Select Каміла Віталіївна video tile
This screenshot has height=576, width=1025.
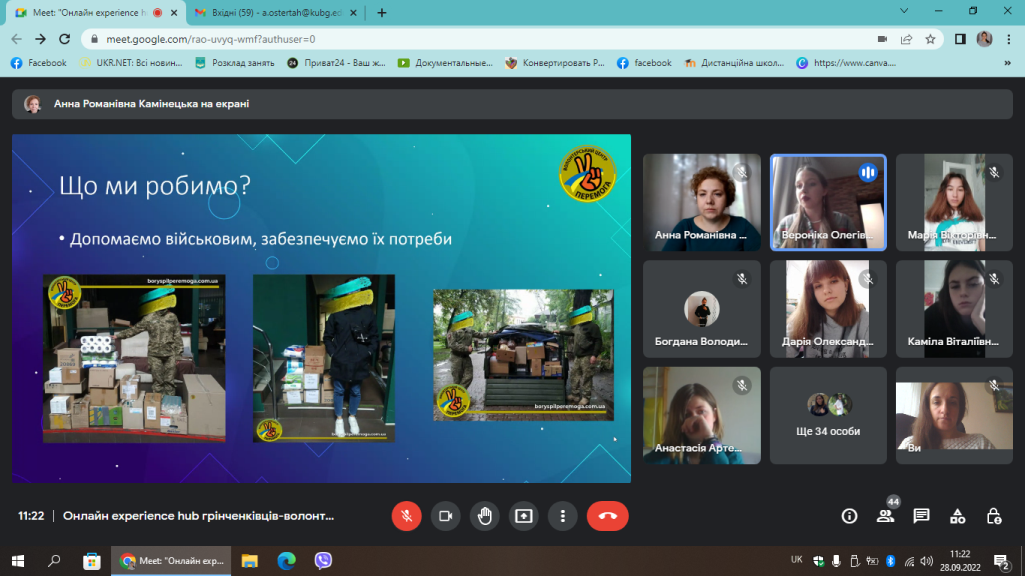[x=954, y=309]
